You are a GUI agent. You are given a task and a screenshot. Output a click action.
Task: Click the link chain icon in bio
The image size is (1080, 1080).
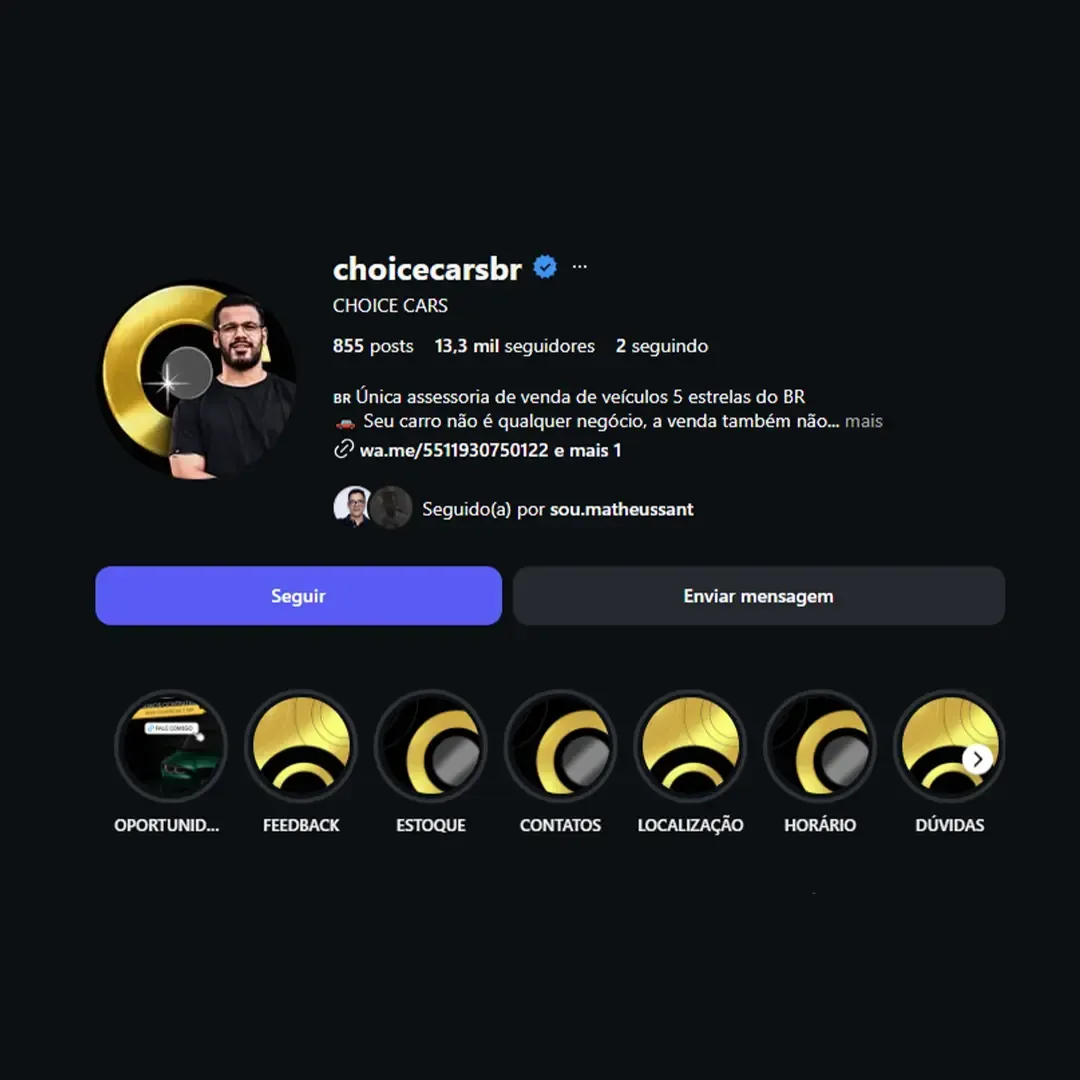click(344, 450)
